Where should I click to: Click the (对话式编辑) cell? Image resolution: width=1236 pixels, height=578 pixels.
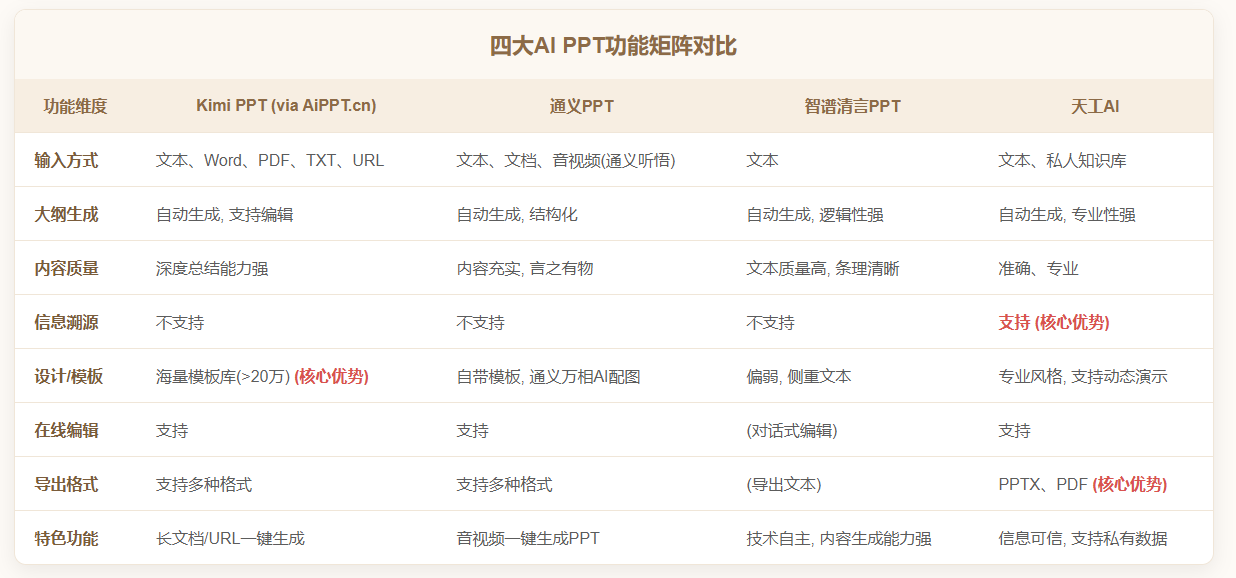(792, 430)
